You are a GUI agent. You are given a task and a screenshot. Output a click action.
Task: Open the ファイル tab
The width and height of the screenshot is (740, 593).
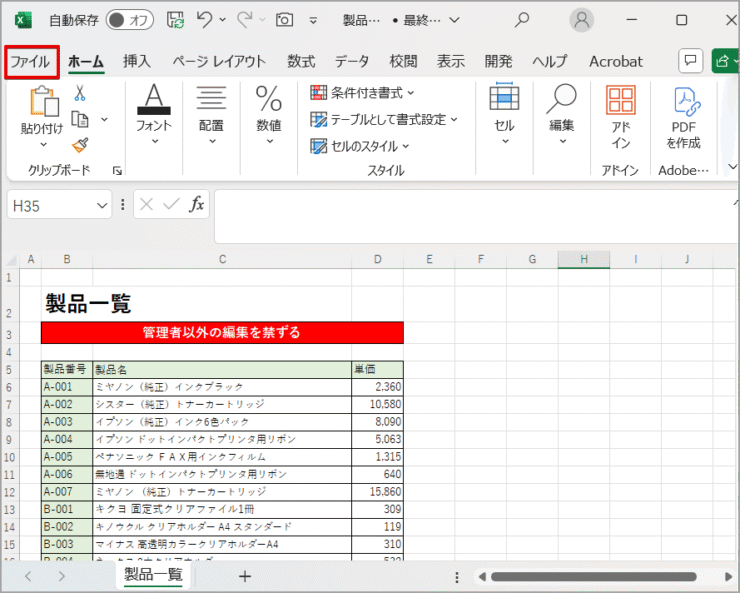coord(31,62)
